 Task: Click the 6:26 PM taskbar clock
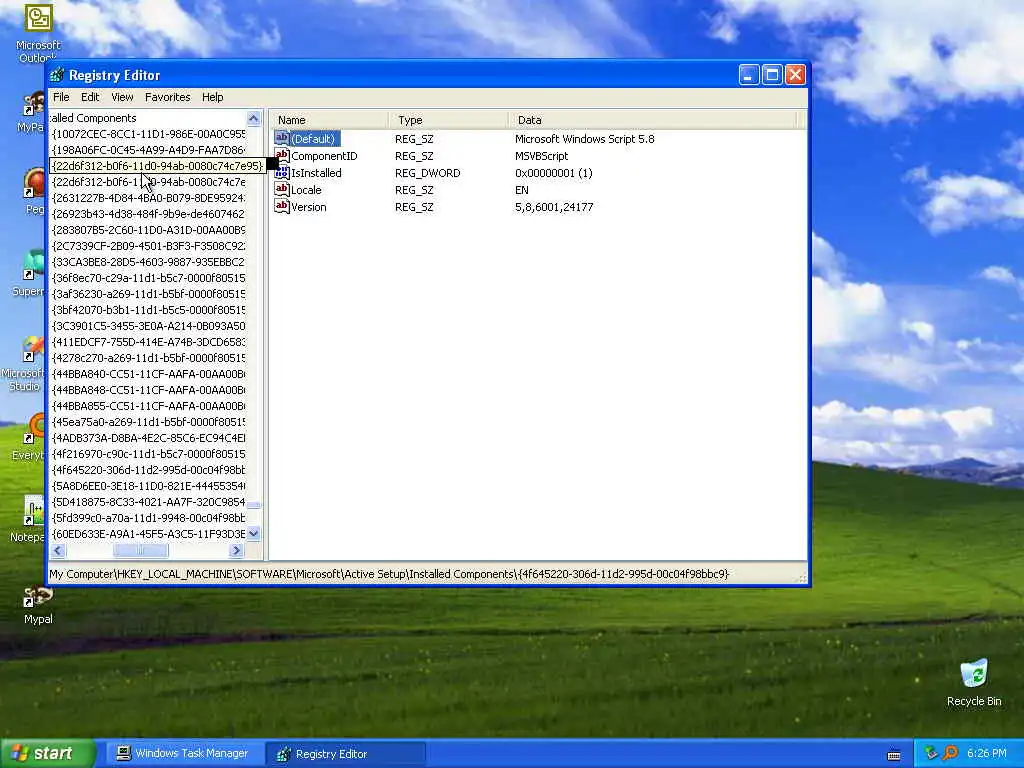987,754
